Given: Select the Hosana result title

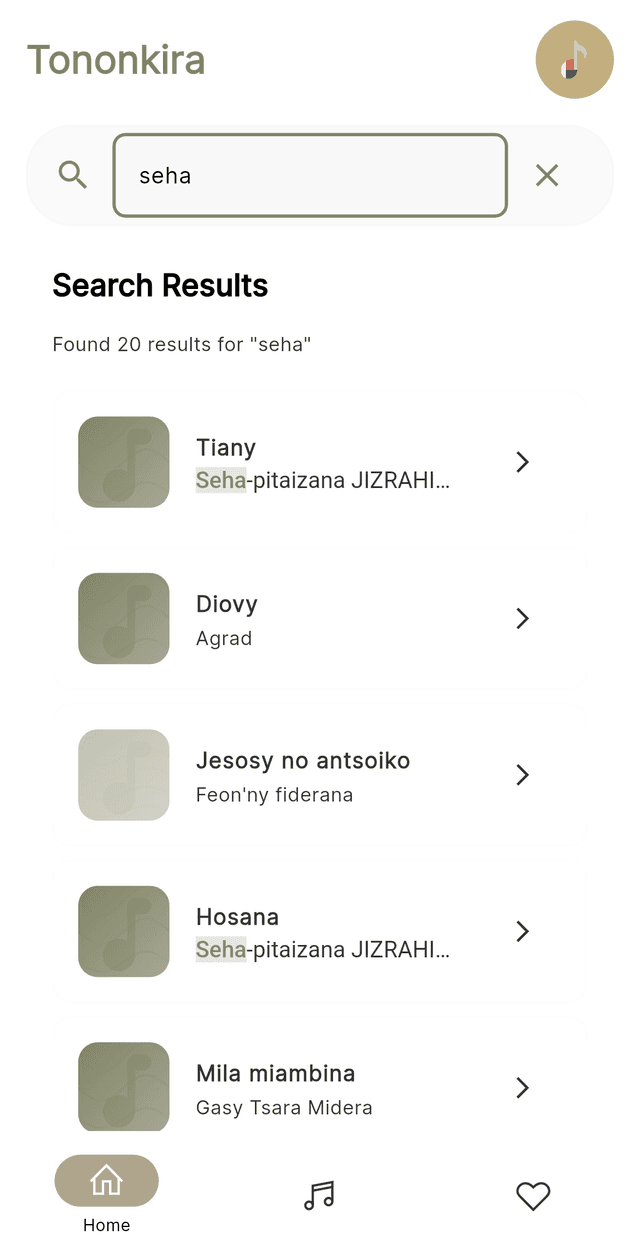Looking at the screenshot, I should coord(237,917).
